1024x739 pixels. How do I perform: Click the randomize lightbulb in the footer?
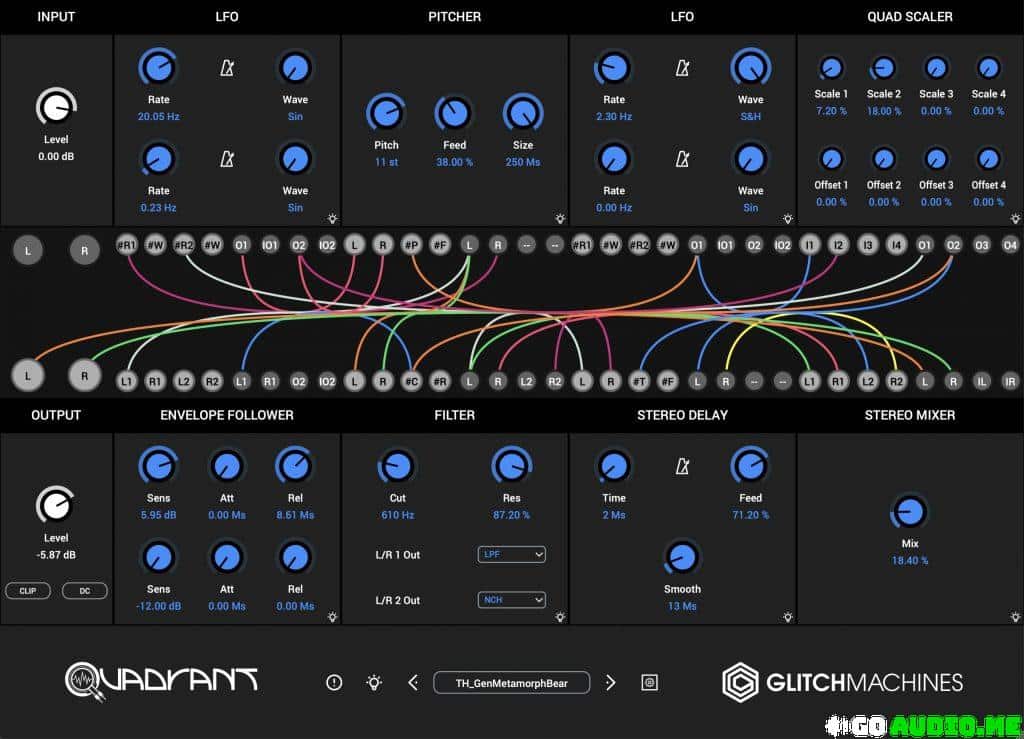(x=375, y=682)
